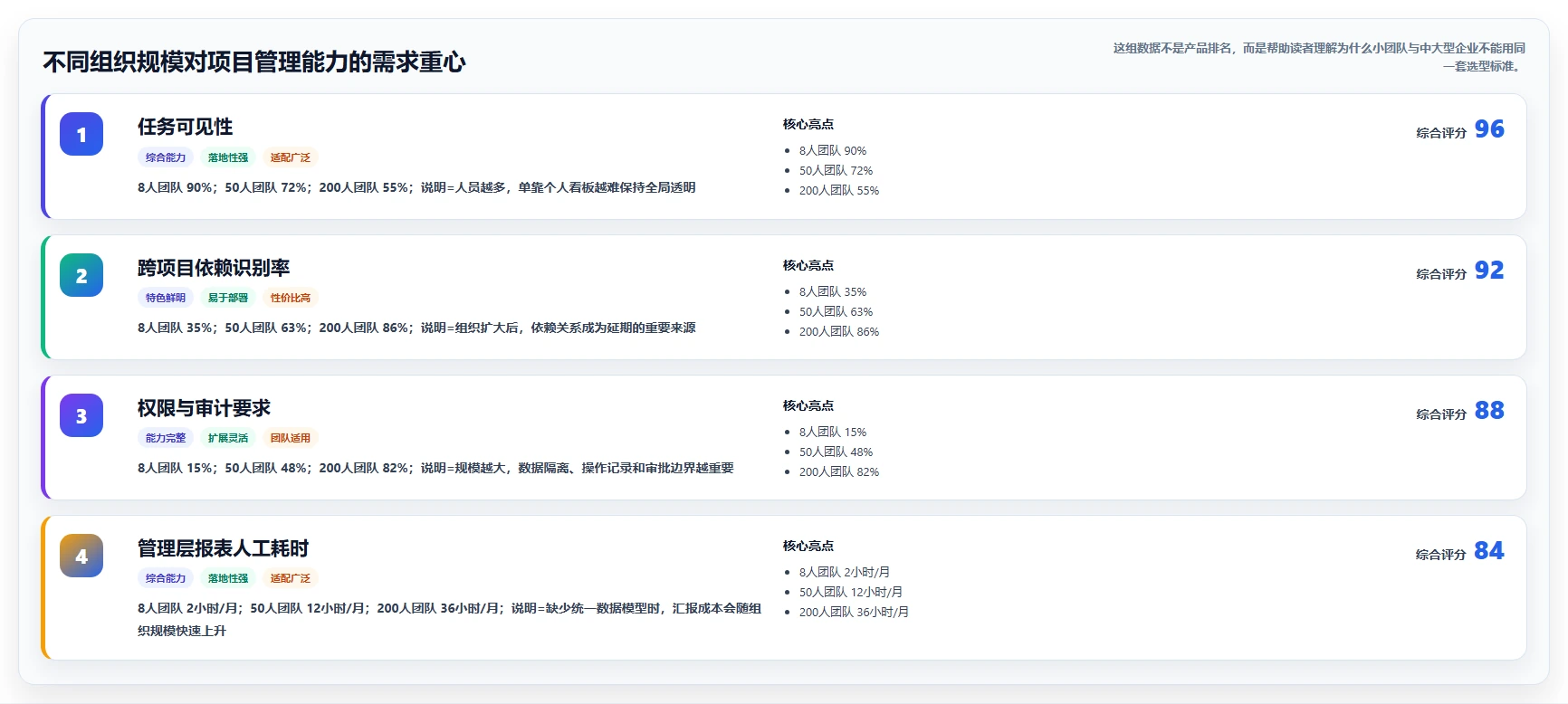This screenshot has width=1568, height=704.
Task: Click the 8人团队 90% bullet
Action: 833,151
